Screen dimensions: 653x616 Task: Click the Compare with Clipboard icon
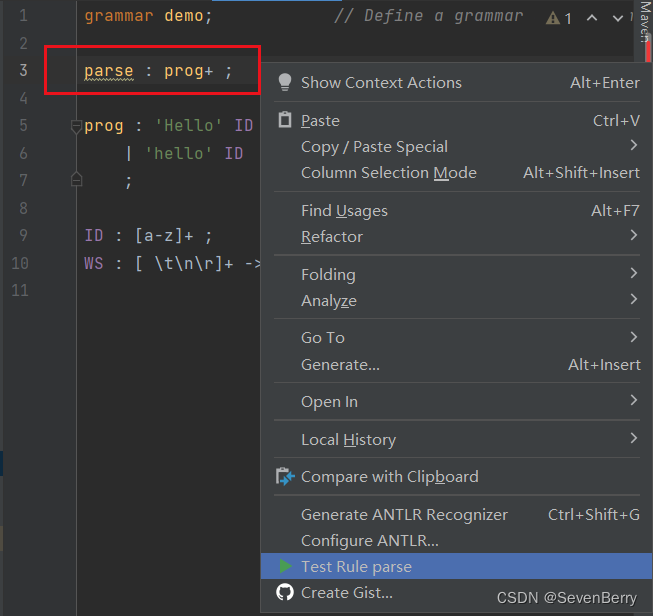[x=285, y=476]
